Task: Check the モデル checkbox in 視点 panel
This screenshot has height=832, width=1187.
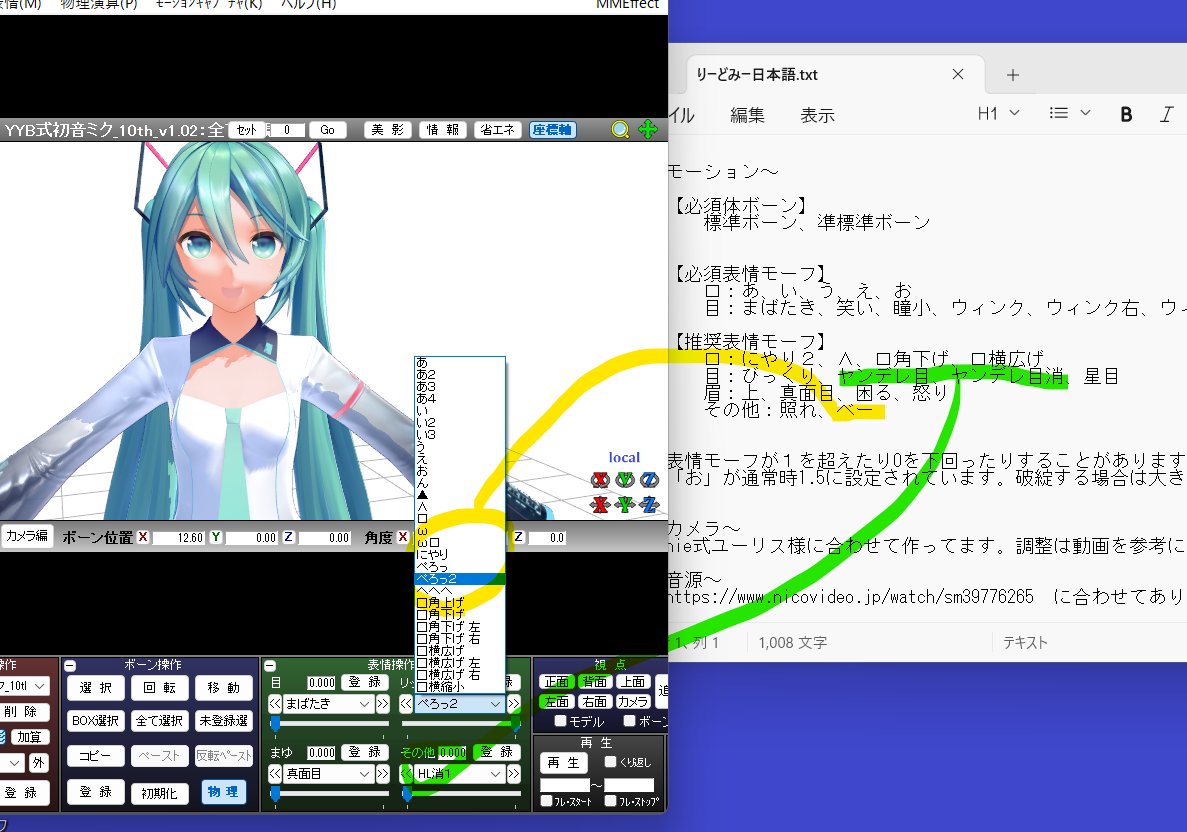Action: pos(560,722)
